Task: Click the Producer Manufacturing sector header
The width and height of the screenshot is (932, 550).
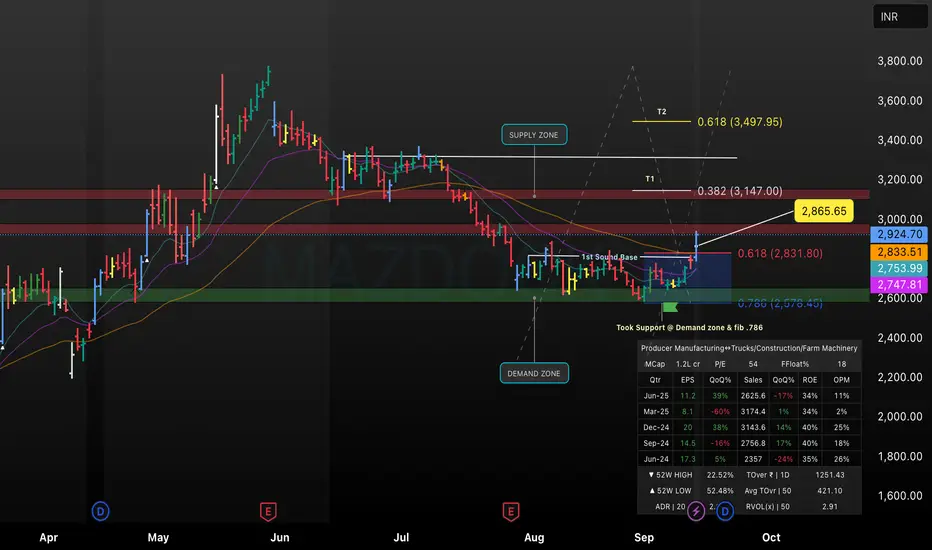Action: 749,348
